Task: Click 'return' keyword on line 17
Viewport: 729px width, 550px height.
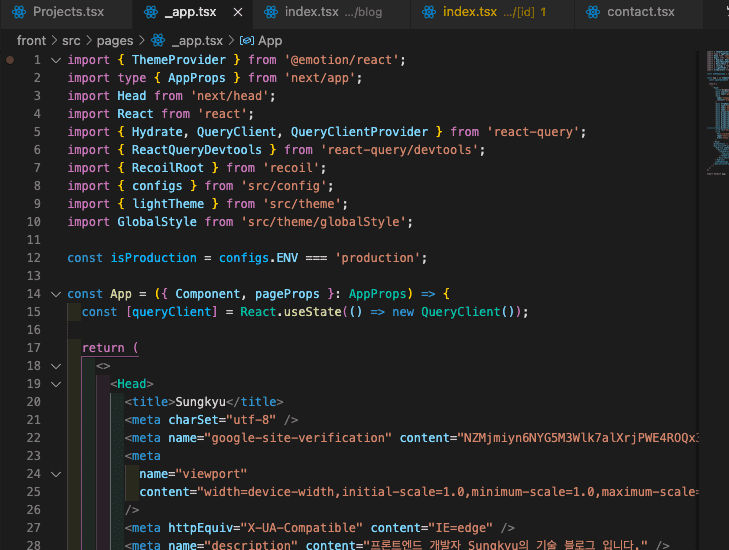Action: pyautogui.click(x=103, y=348)
